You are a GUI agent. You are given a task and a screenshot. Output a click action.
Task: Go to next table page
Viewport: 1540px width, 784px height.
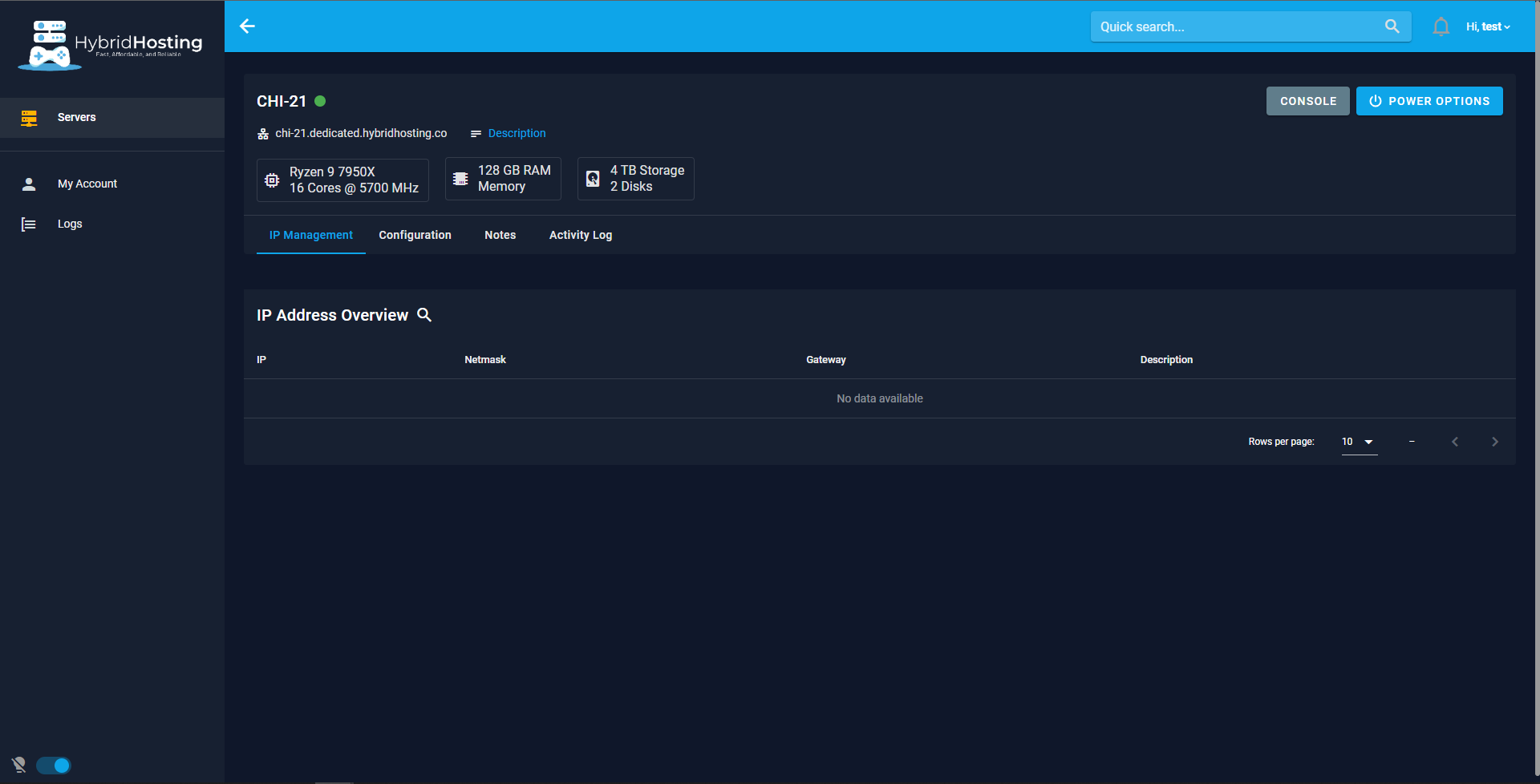pos(1495,442)
